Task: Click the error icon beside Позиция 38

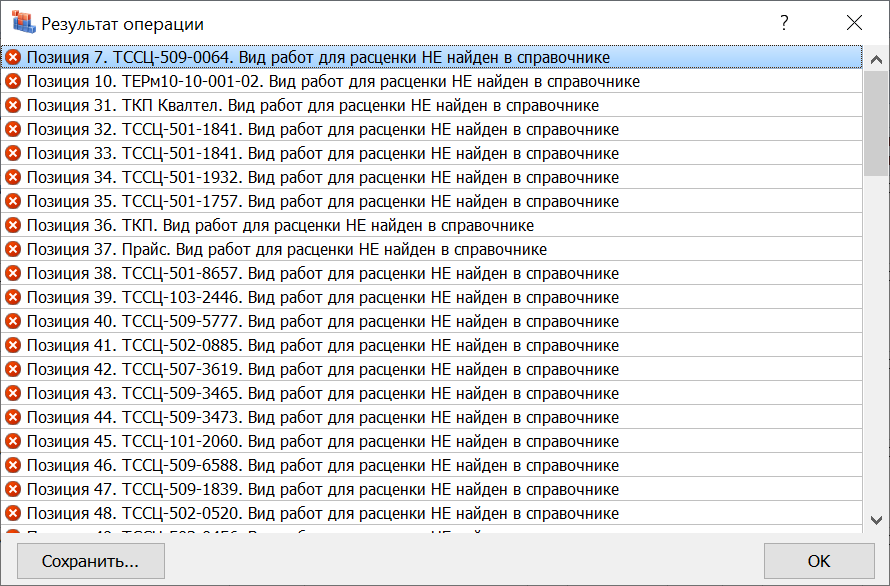Action: [13, 273]
